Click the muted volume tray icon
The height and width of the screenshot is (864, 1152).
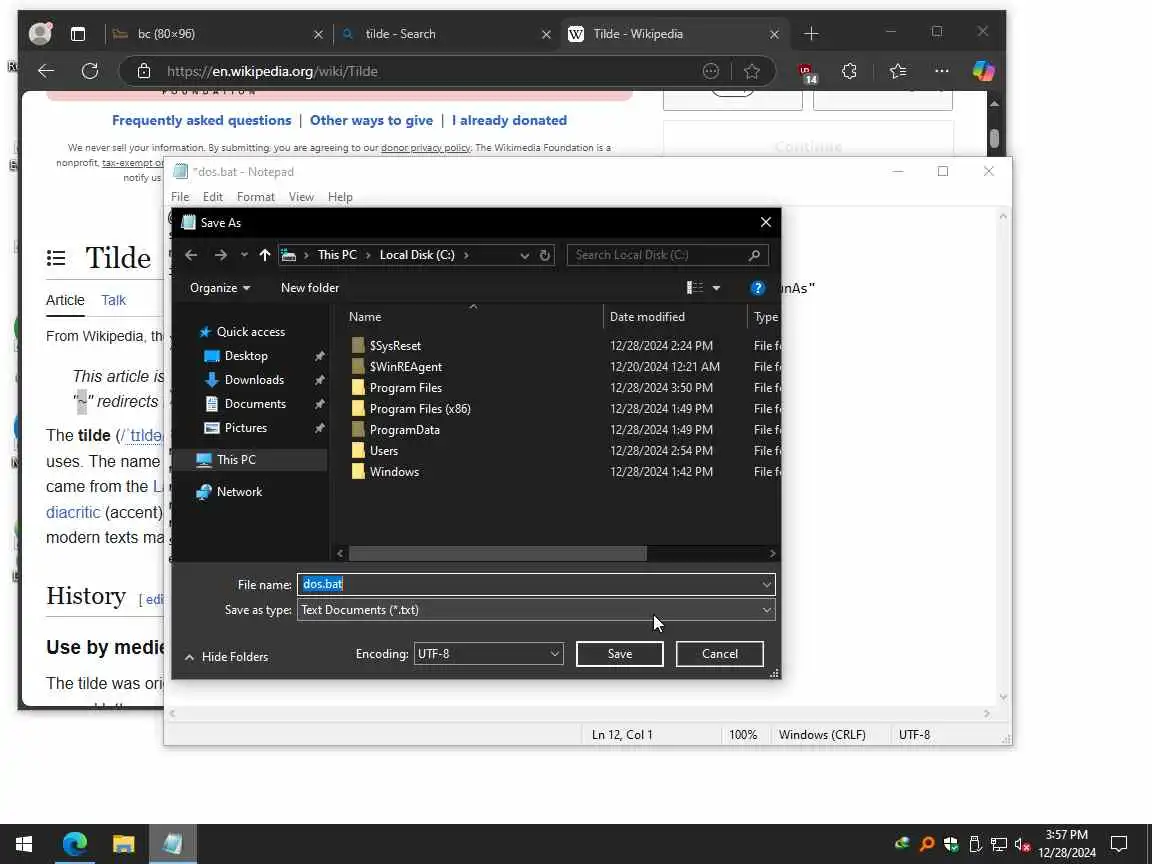(x=1022, y=844)
